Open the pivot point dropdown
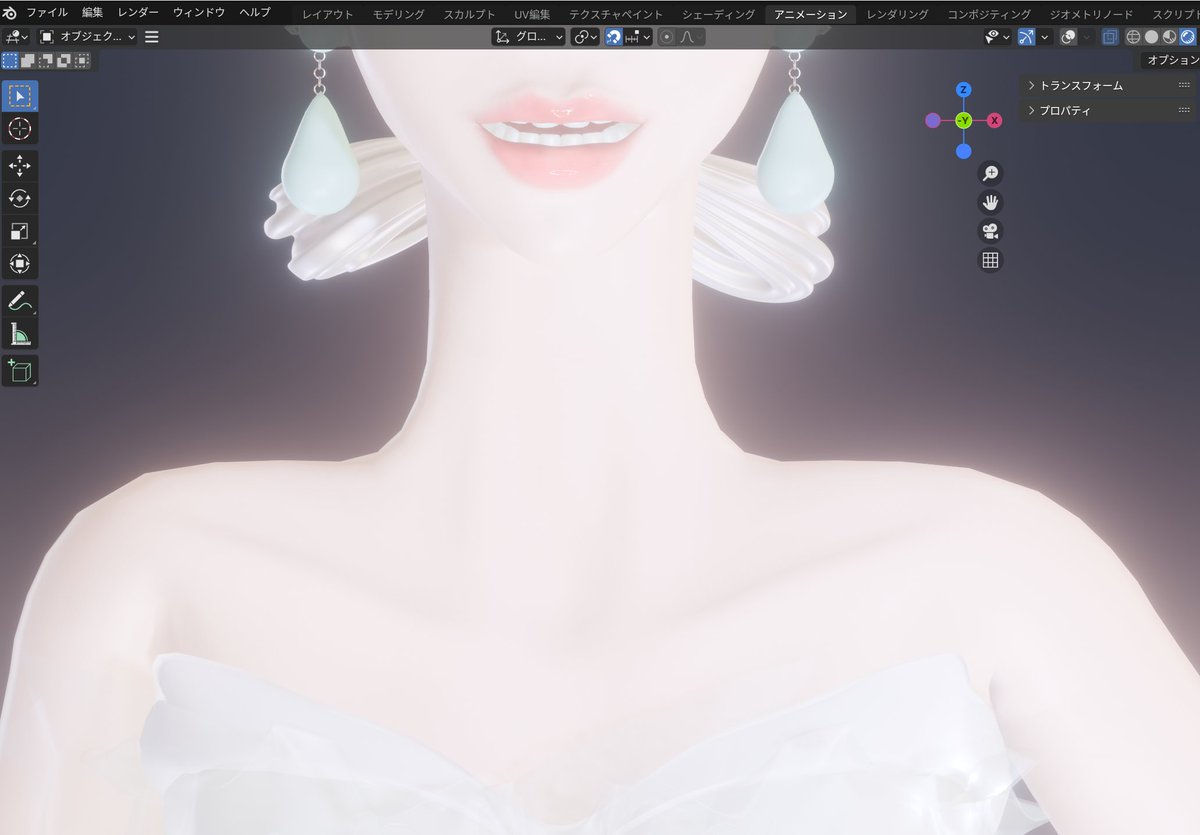 click(585, 37)
